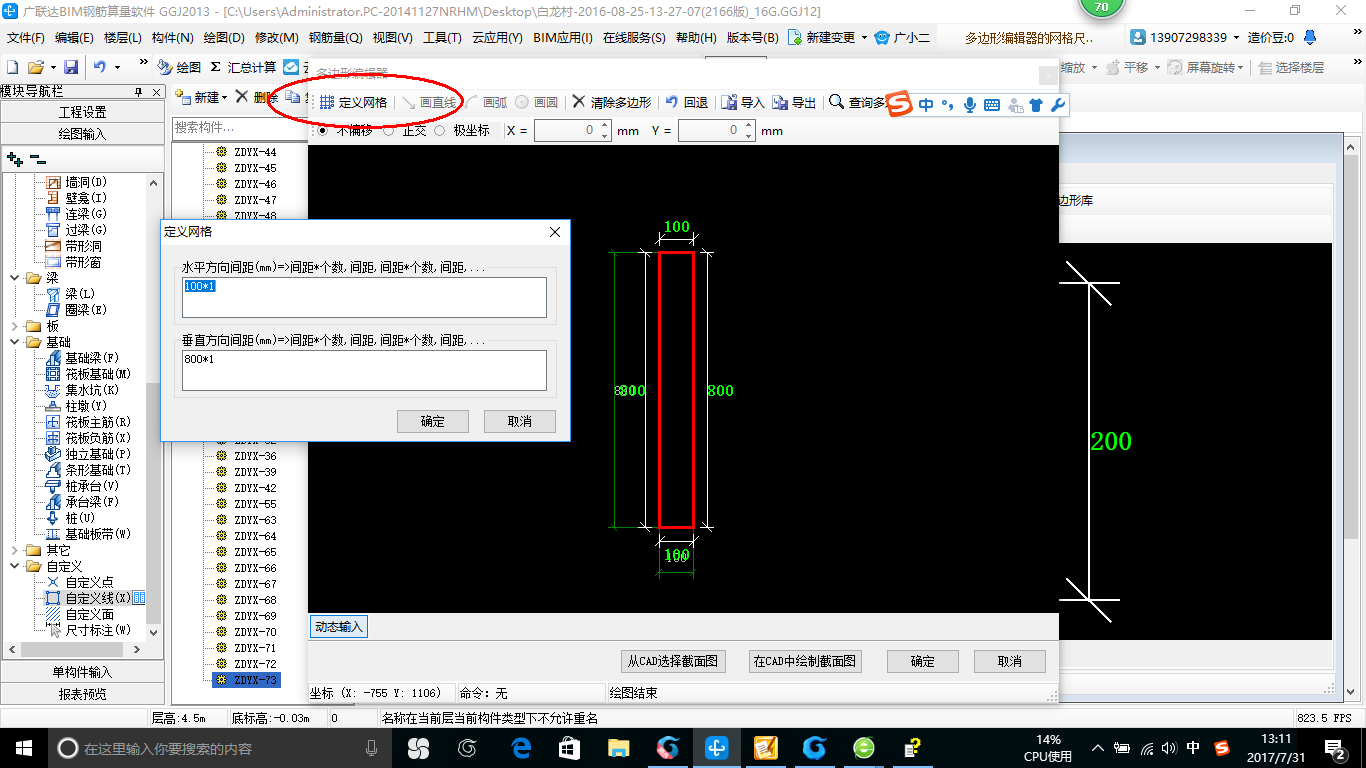
Task: Click the 垂直方向间距 input field
Action: point(364,370)
